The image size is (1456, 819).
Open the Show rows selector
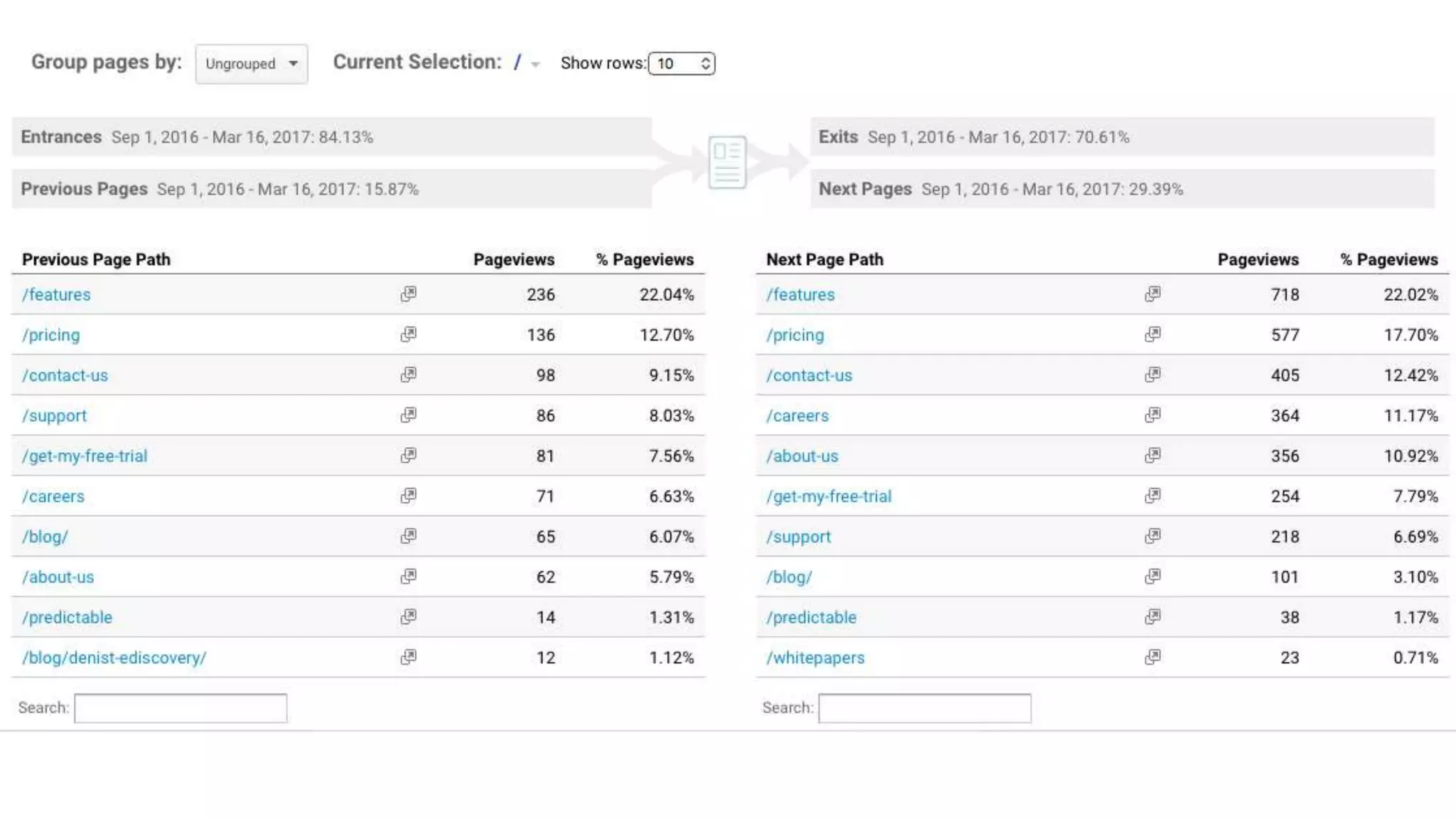pyautogui.click(x=681, y=64)
